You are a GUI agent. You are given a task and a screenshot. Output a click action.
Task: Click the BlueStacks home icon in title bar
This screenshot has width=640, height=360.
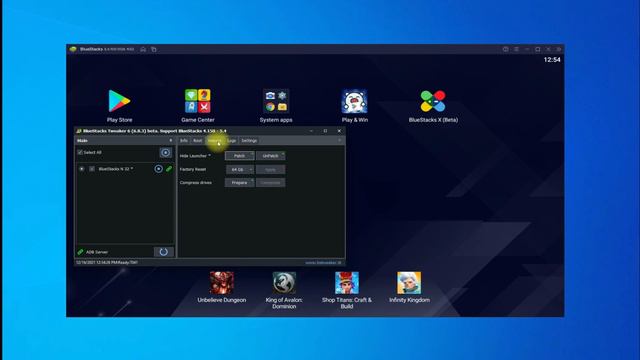[143, 49]
